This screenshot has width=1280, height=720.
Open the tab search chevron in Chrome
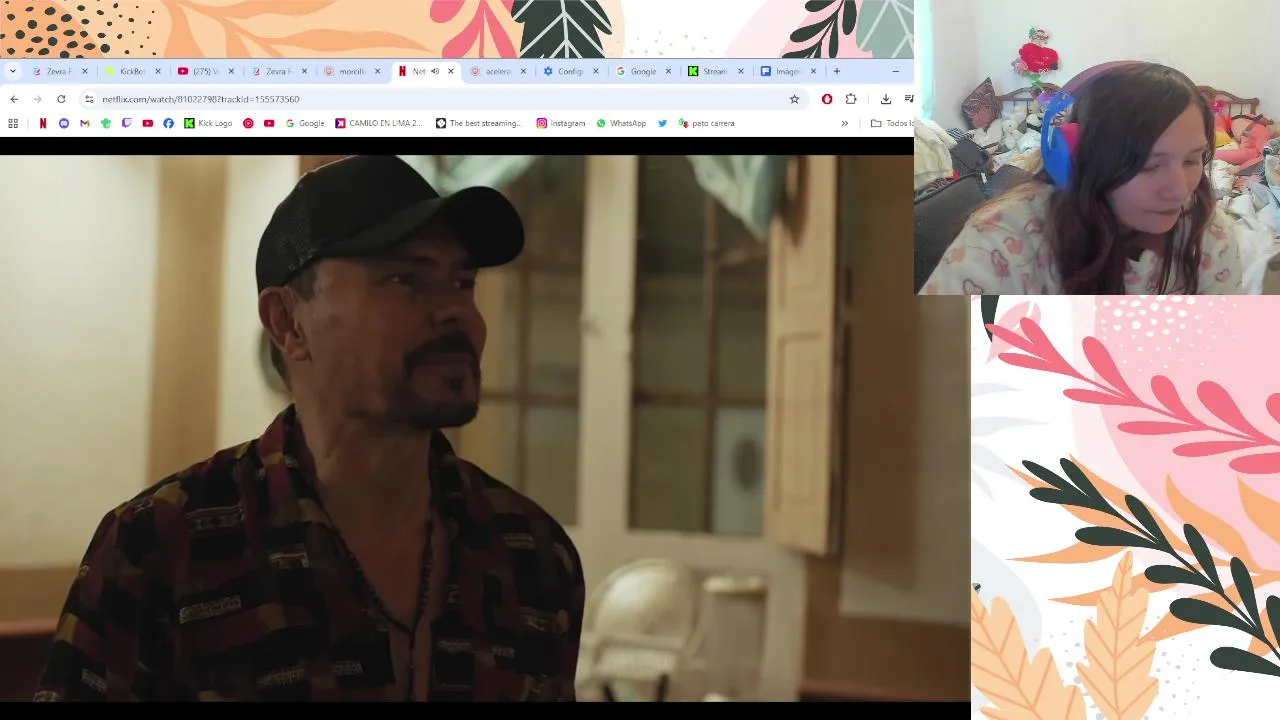coord(13,71)
